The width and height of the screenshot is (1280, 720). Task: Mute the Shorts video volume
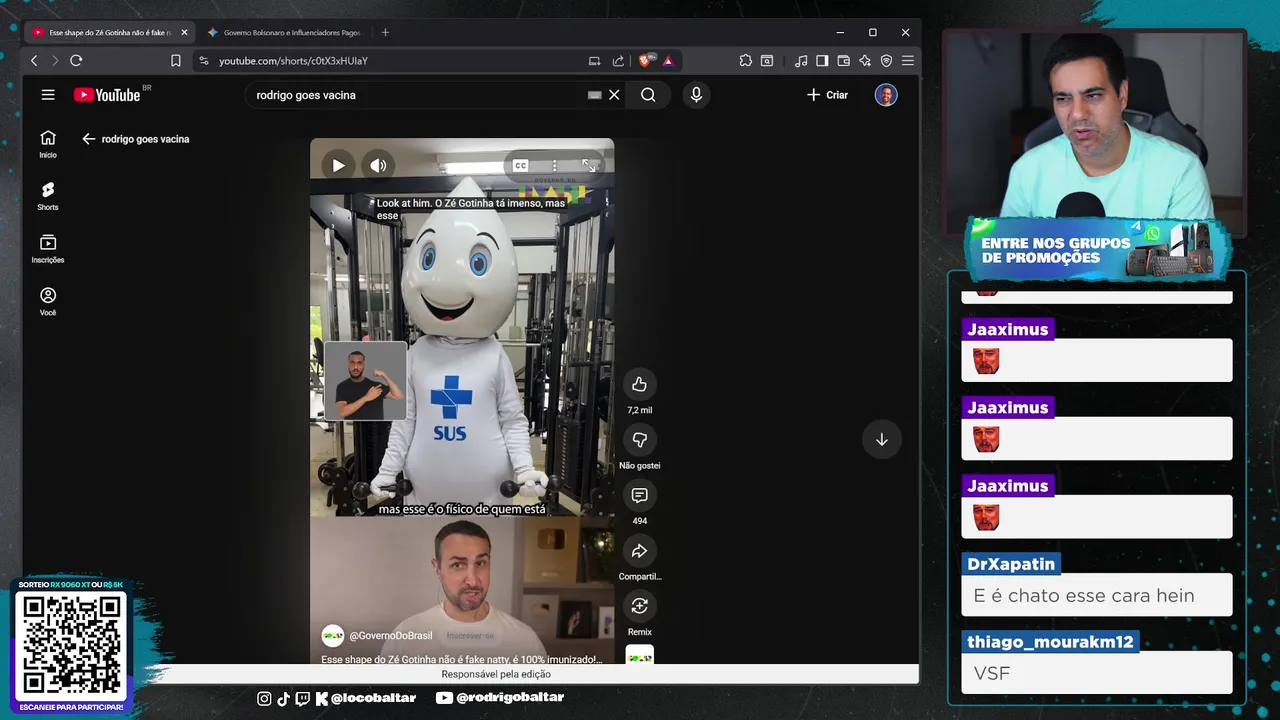coord(378,166)
